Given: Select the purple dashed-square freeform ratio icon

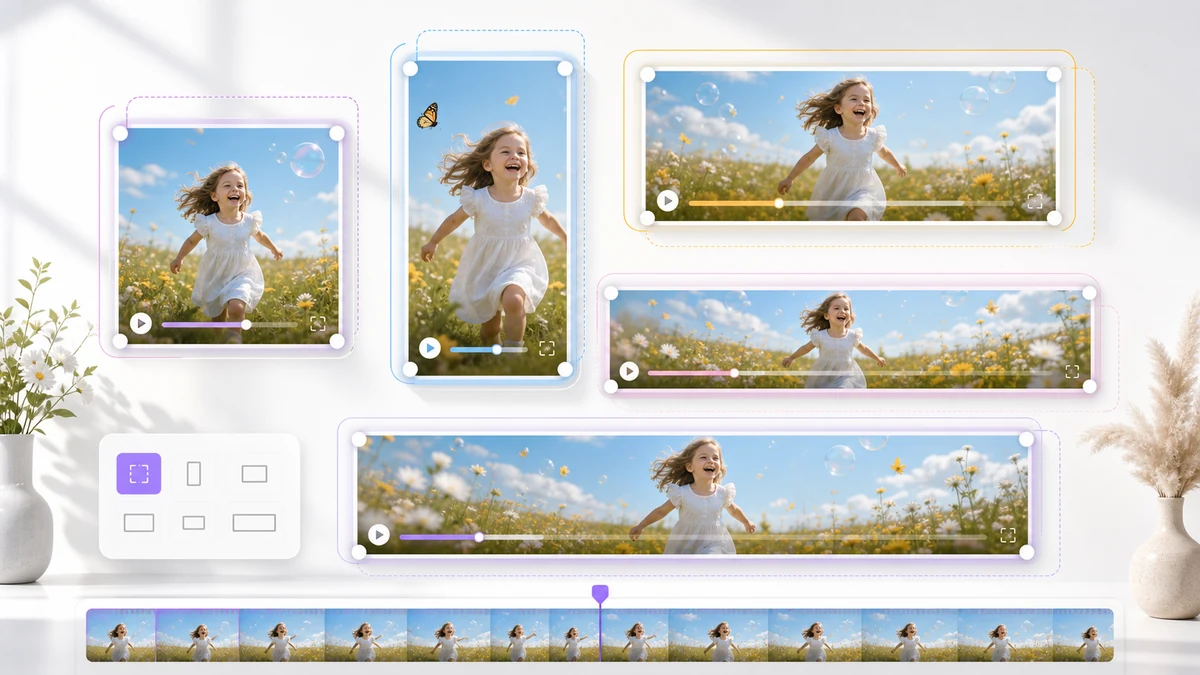Looking at the screenshot, I should point(139,473).
